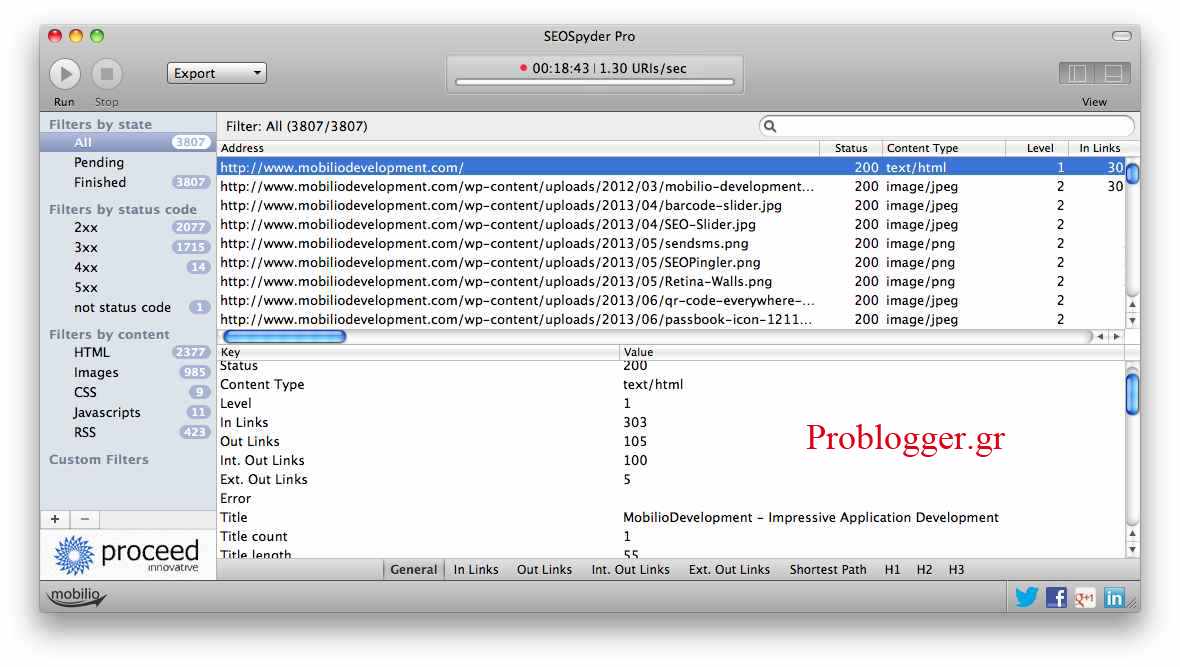Sort by the Content Type column header

point(944,148)
